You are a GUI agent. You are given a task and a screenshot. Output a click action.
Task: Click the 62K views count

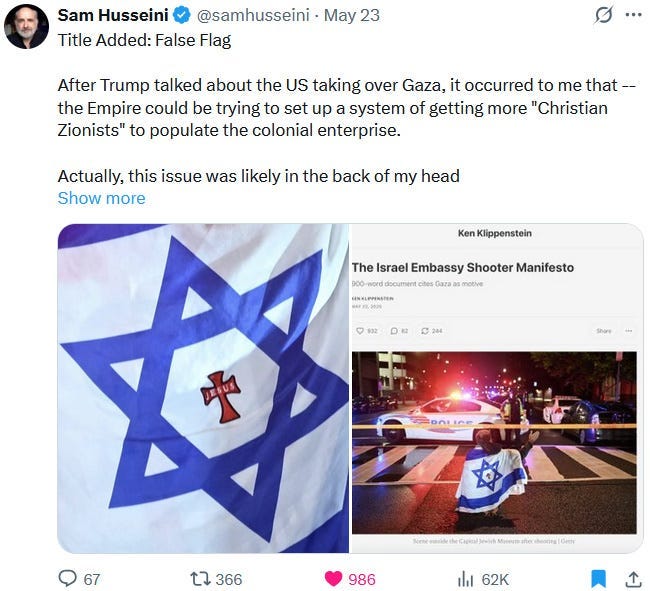coord(495,579)
